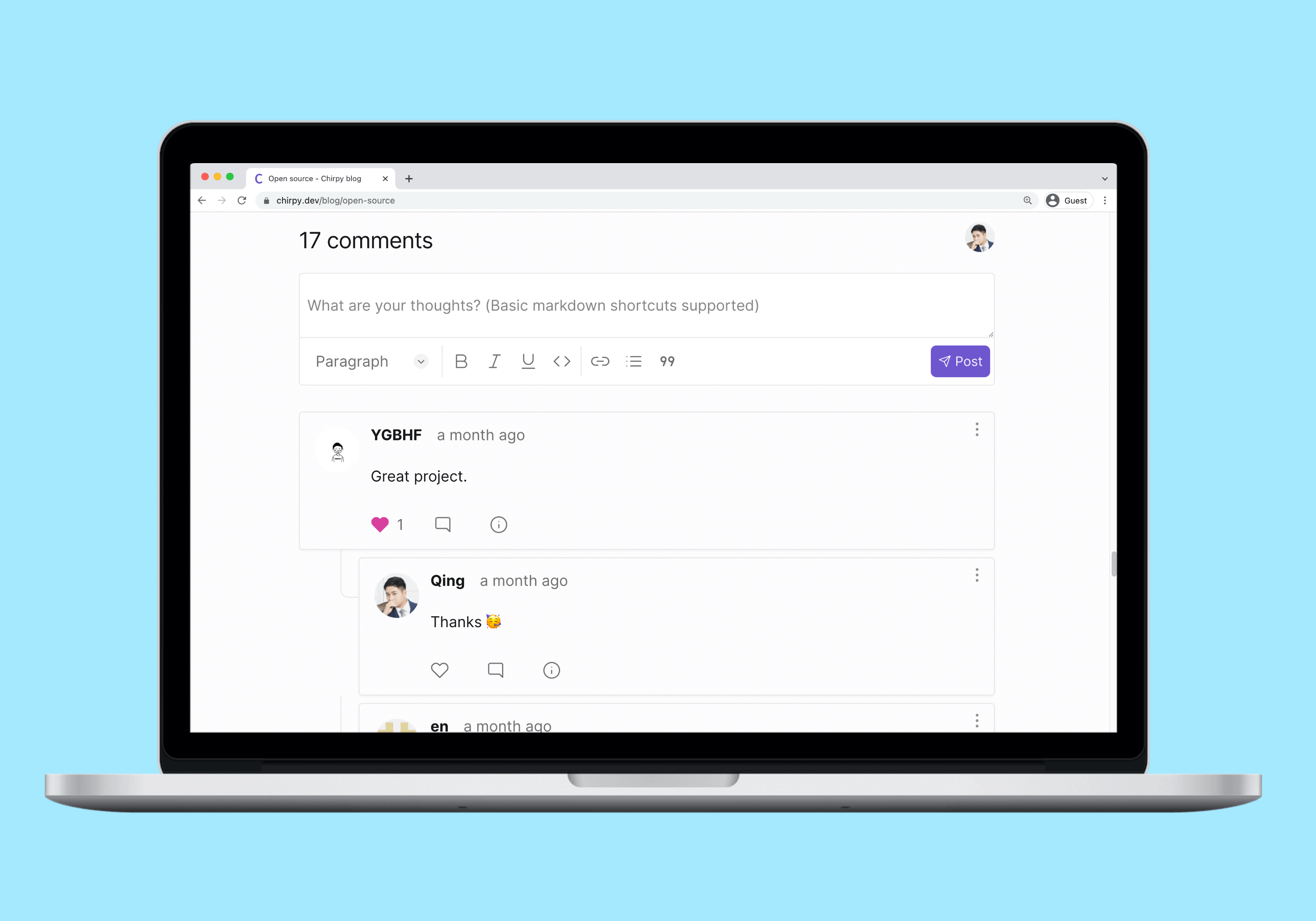Toggle like on Qing's reply

point(440,670)
